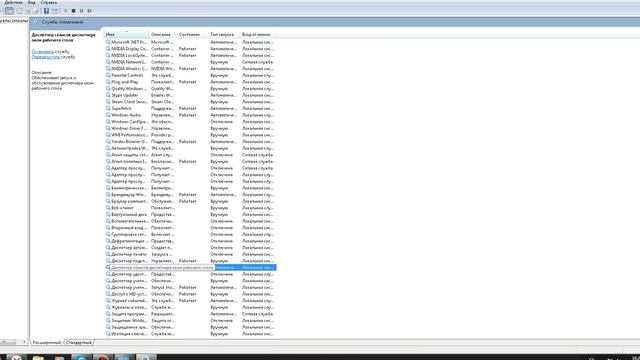Click the Start Service play icon
Screen dimensions: 640x360
click(66, 11)
